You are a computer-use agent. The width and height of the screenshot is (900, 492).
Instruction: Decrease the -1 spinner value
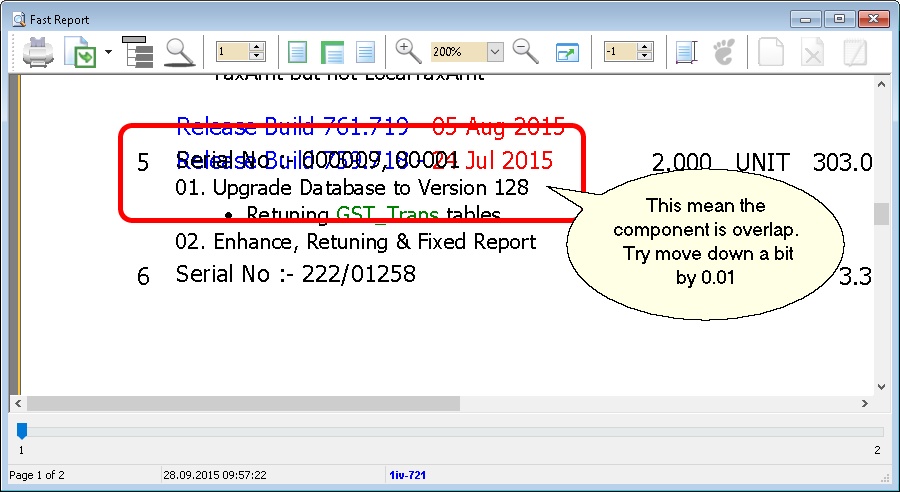pos(645,56)
